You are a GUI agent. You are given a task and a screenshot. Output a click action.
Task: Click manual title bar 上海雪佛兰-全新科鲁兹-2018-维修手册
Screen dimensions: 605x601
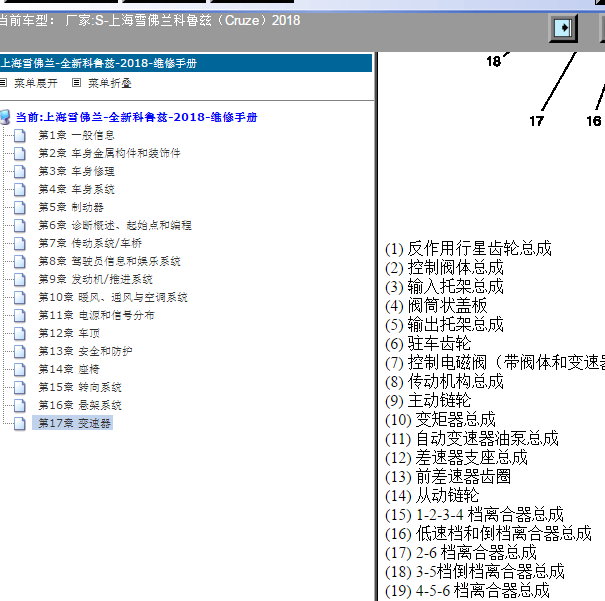pyautogui.click(x=186, y=63)
